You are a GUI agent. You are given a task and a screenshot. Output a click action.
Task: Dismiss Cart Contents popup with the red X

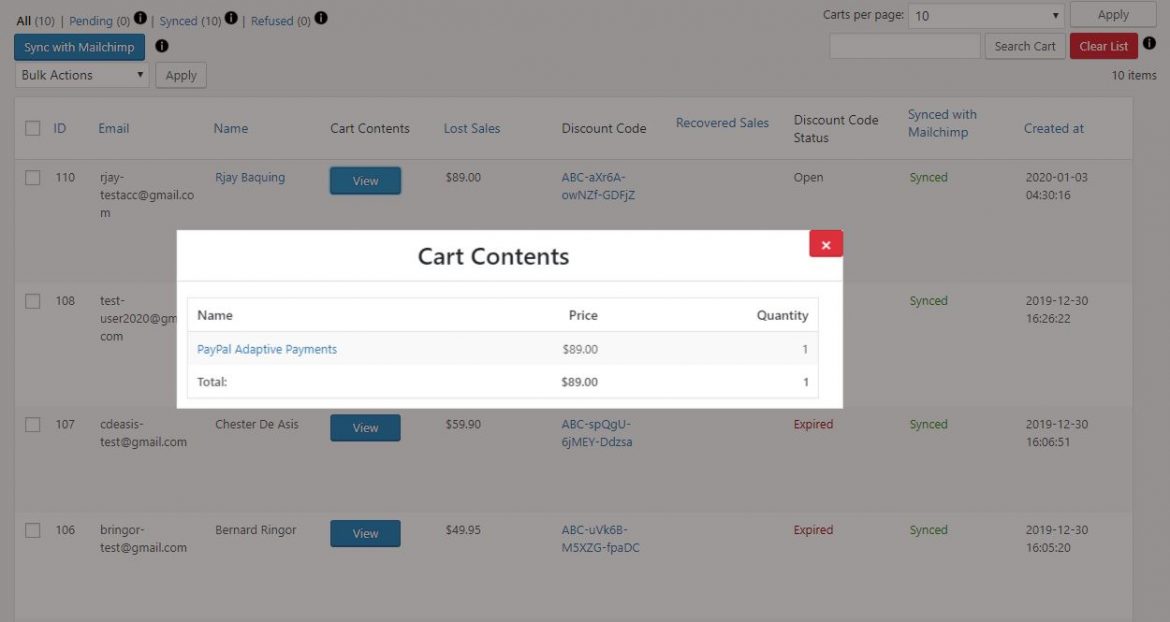pos(825,243)
